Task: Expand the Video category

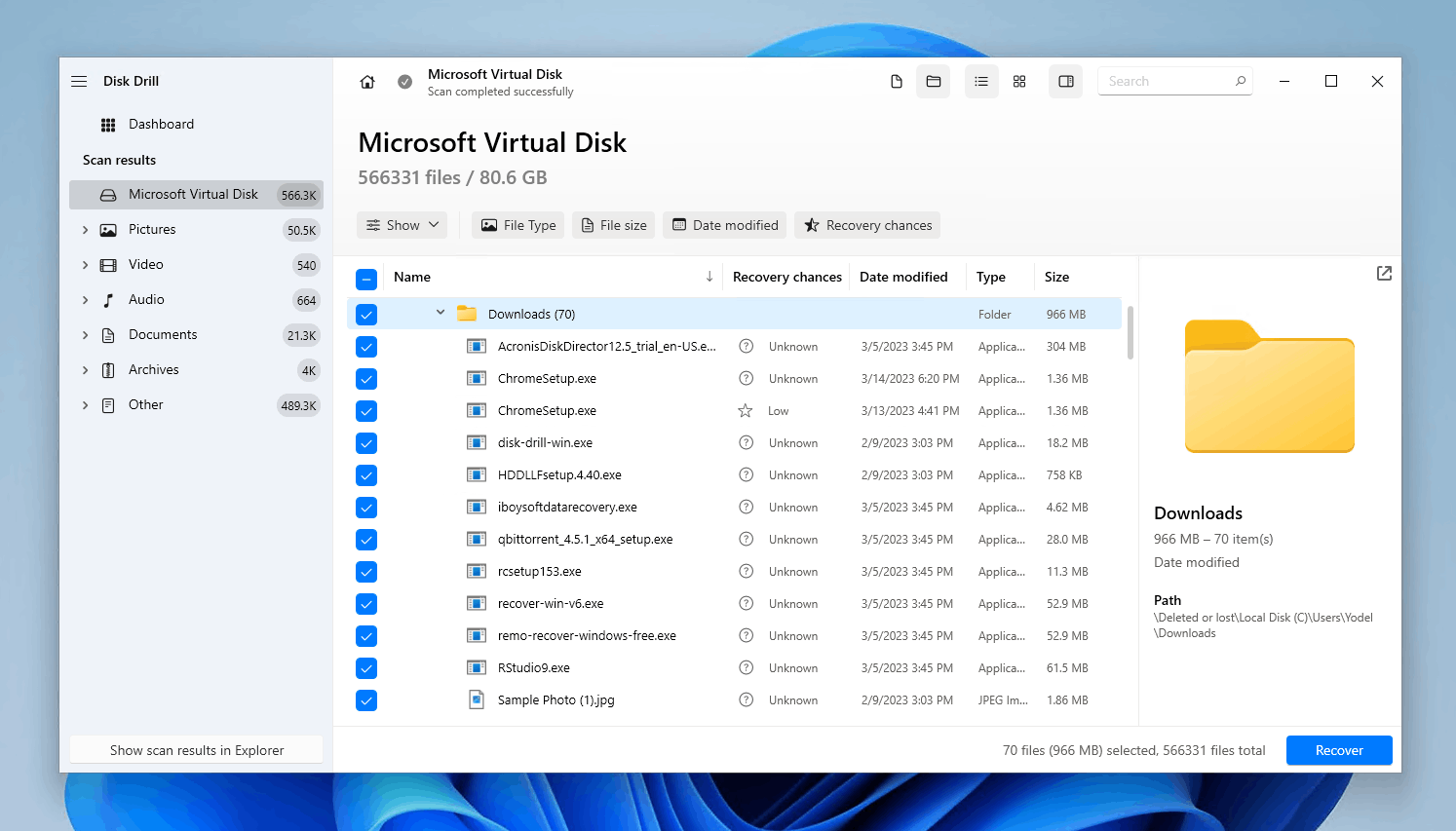Action: pos(85,265)
